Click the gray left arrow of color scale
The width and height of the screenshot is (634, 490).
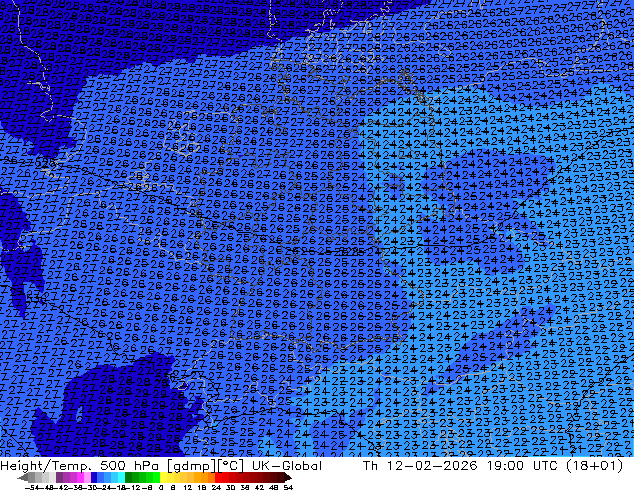pyautogui.click(x=23, y=478)
